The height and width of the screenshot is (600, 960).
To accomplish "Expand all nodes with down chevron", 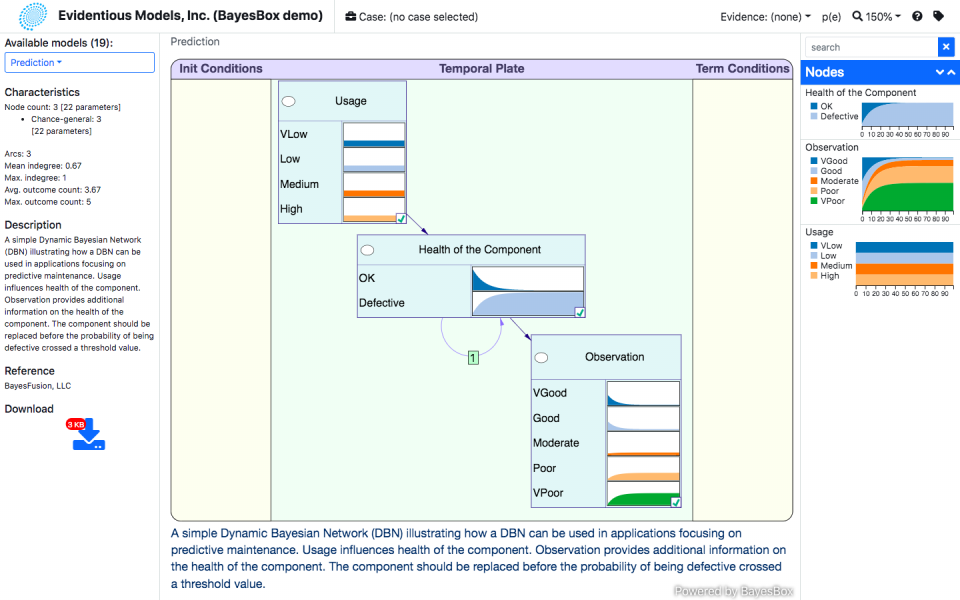I will coord(940,72).
